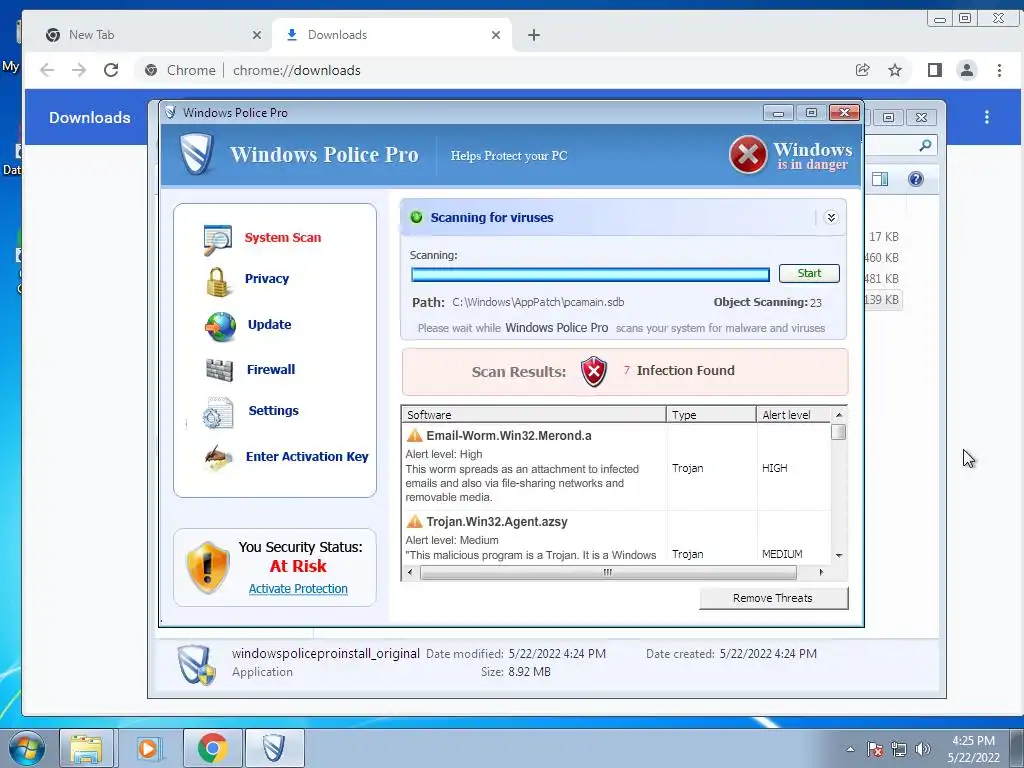Click the Explorer search magnifier icon
The image size is (1024, 768).
925,145
